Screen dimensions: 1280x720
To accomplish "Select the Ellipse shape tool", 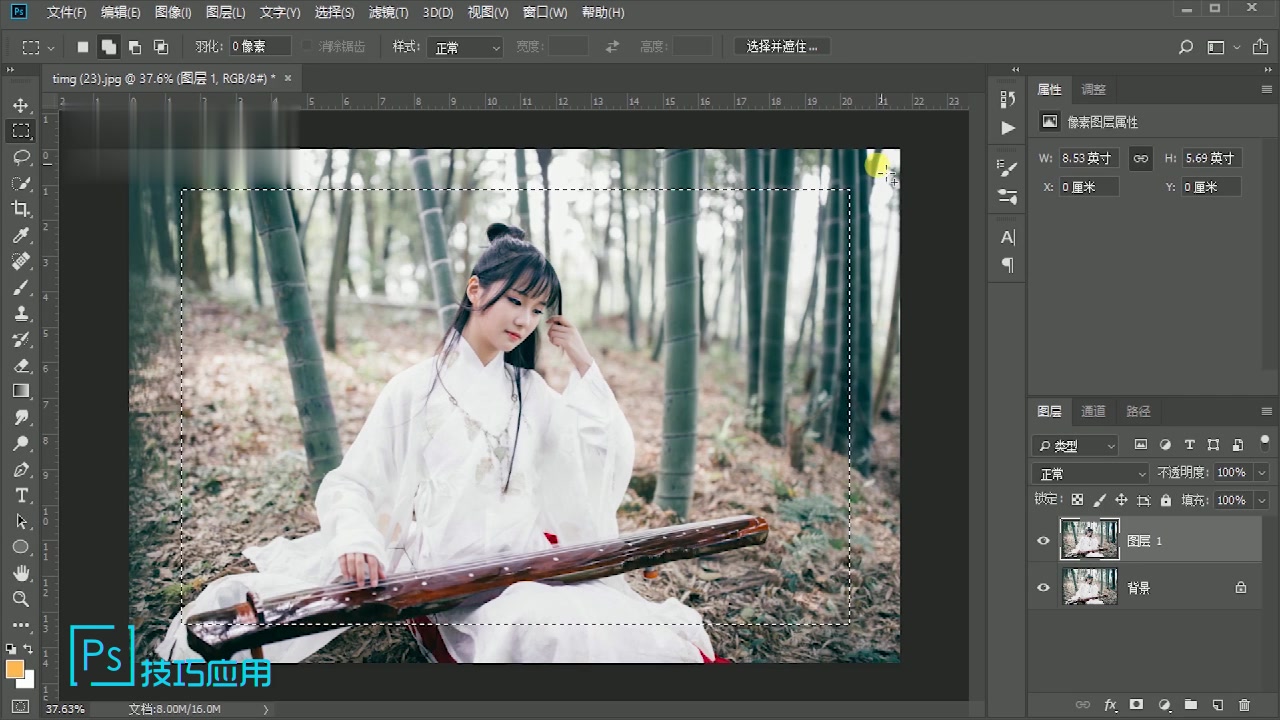I will tap(21, 547).
